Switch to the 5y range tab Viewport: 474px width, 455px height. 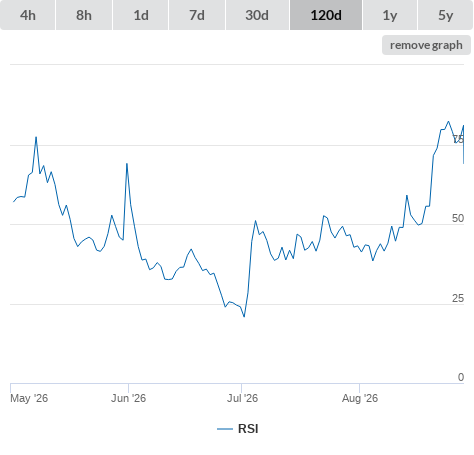click(445, 15)
